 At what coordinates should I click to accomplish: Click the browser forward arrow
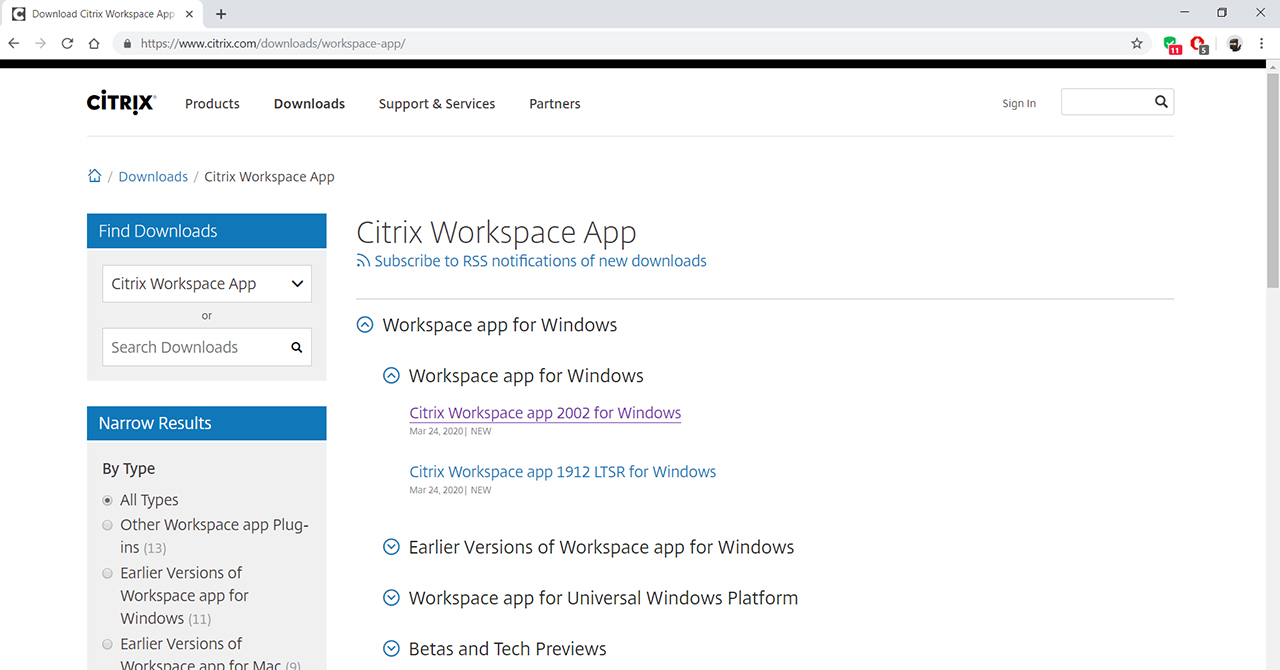tap(41, 44)
